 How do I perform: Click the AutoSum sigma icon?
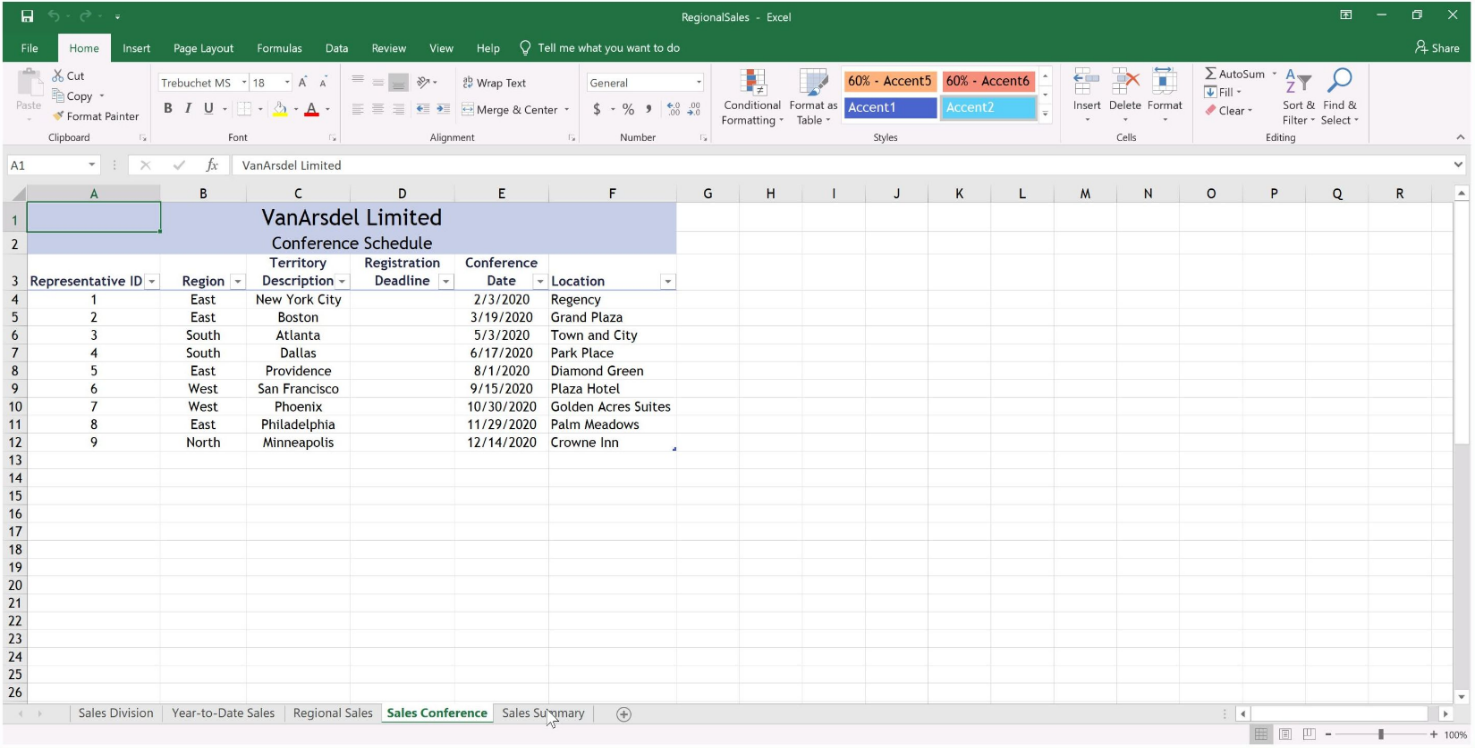[1210, 74]
